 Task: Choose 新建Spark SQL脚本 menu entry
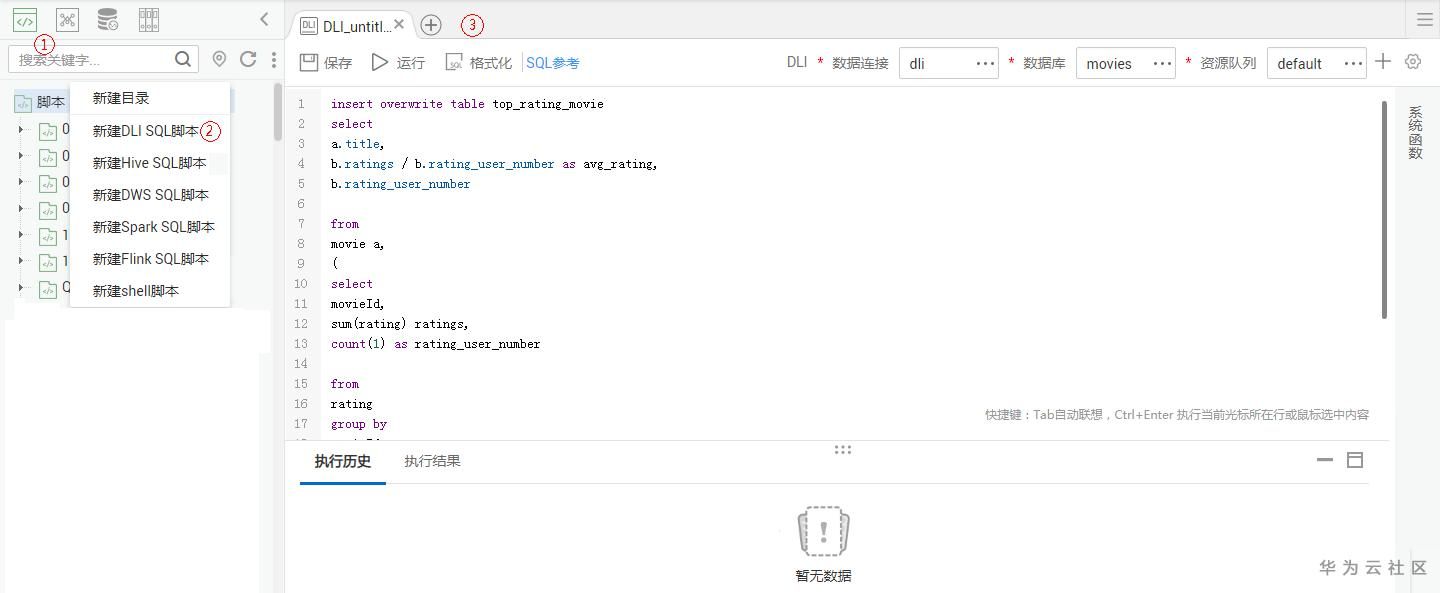click(x=153, y=227)
